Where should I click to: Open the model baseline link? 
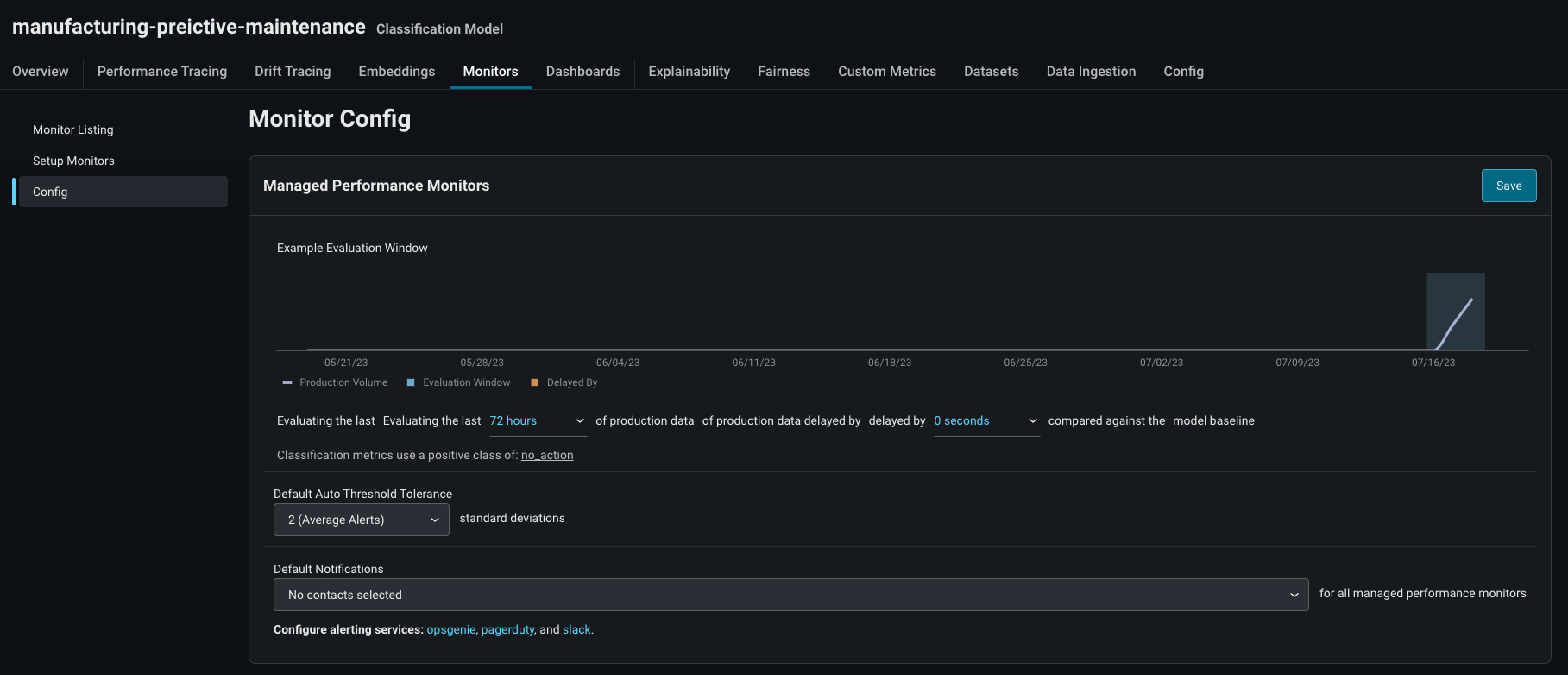coord(1213,420)
